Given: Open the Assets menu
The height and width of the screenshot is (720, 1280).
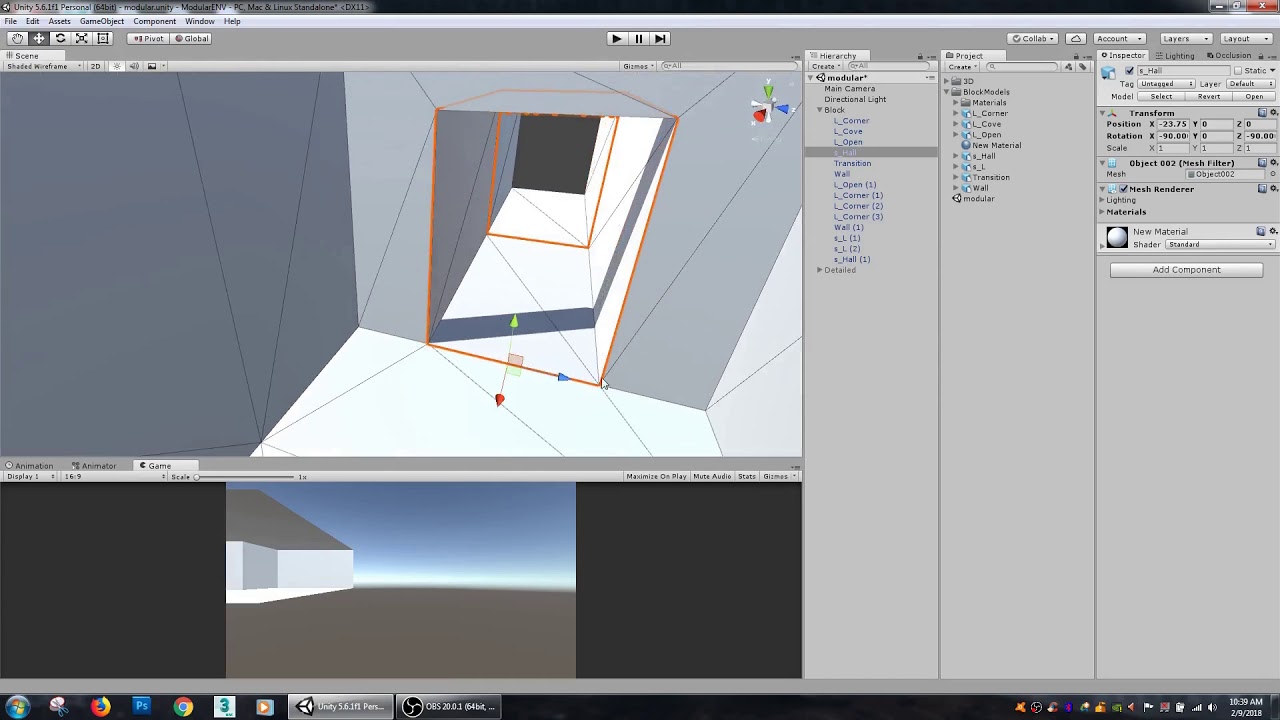Looking at the screenshot, I should tap(59, 21).
